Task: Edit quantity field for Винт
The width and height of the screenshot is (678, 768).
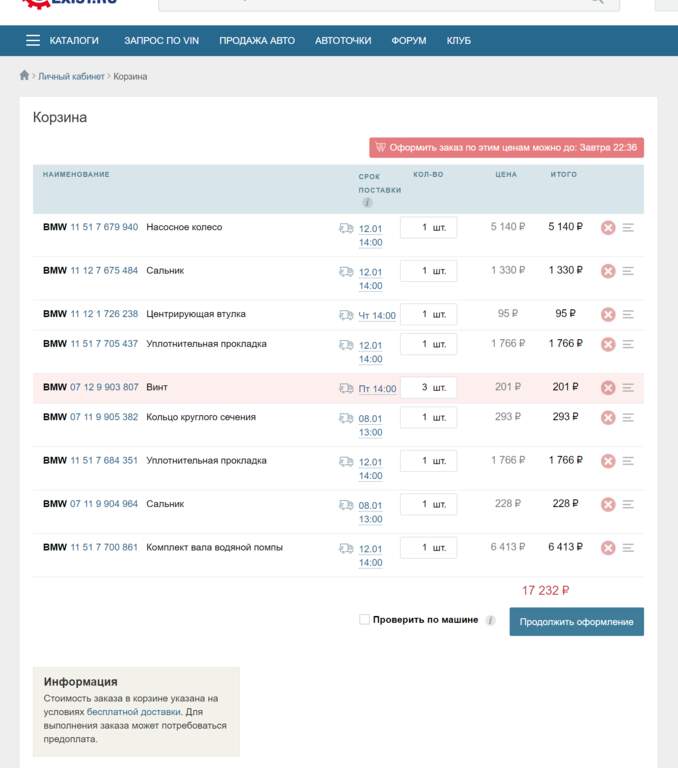Action: (x=428, y=388)
